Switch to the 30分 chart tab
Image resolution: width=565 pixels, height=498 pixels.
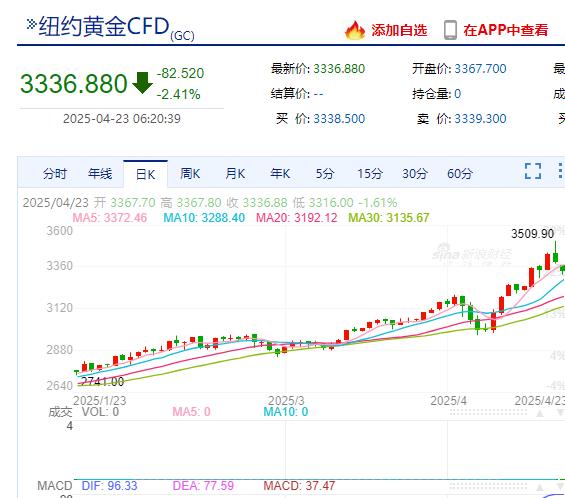point(415,174)
